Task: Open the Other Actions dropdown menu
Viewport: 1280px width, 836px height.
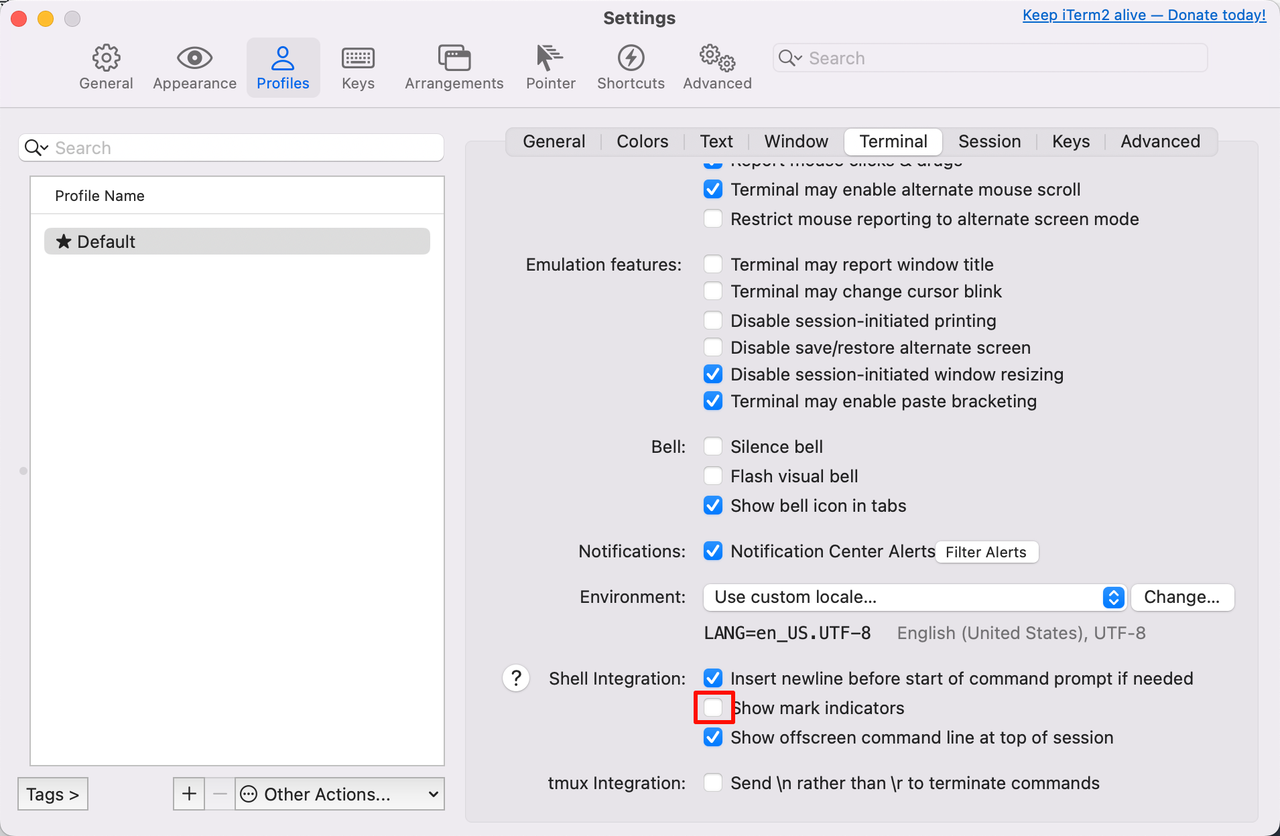Action: click(x=340, y=794)
